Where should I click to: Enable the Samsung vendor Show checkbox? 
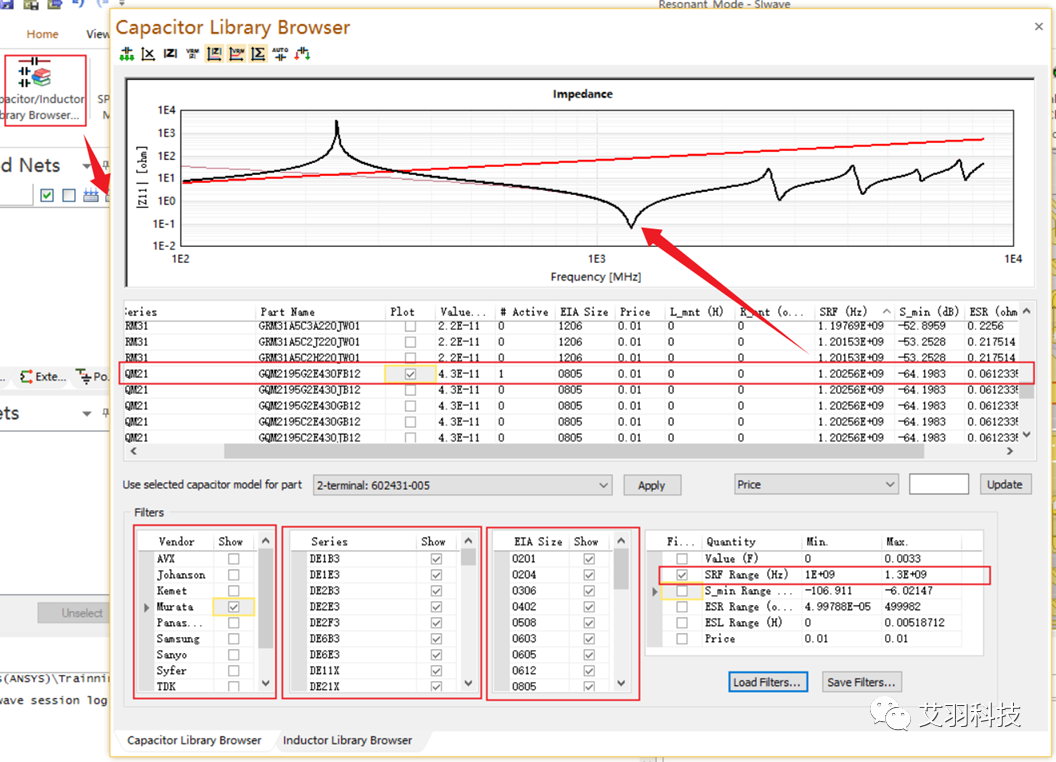coord(234,639)
